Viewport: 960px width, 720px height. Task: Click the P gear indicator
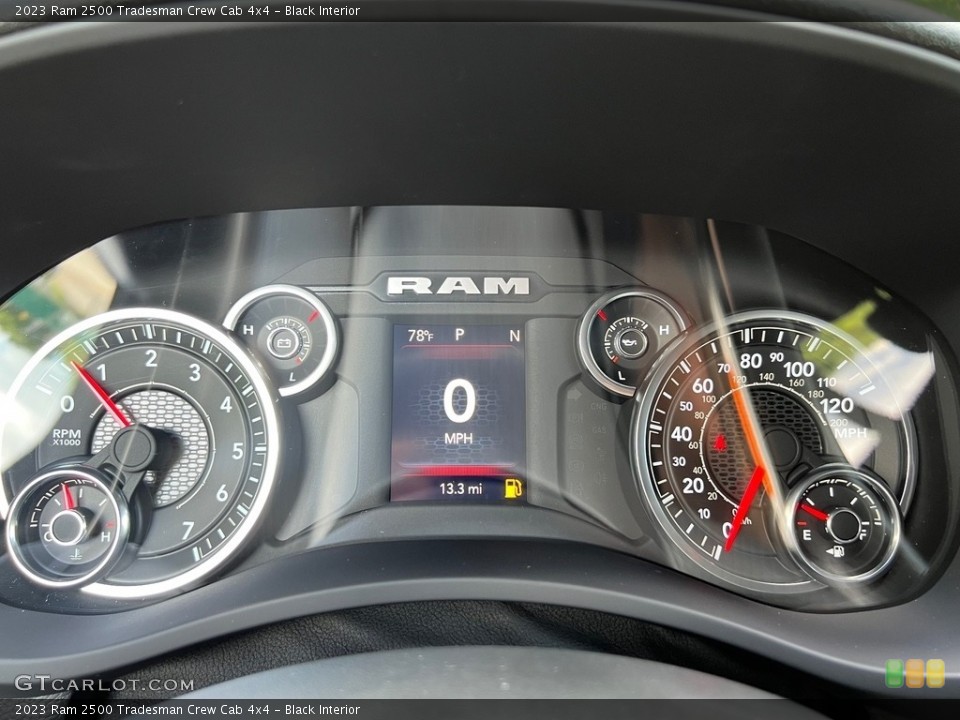point(459,334)
